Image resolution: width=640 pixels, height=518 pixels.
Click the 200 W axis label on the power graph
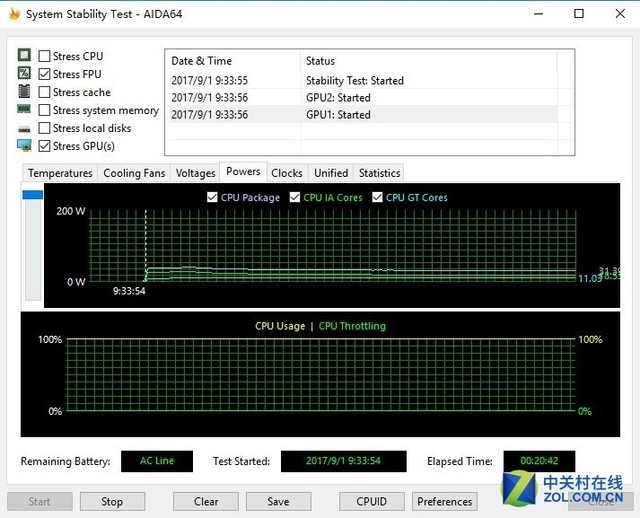coord(71,211)
